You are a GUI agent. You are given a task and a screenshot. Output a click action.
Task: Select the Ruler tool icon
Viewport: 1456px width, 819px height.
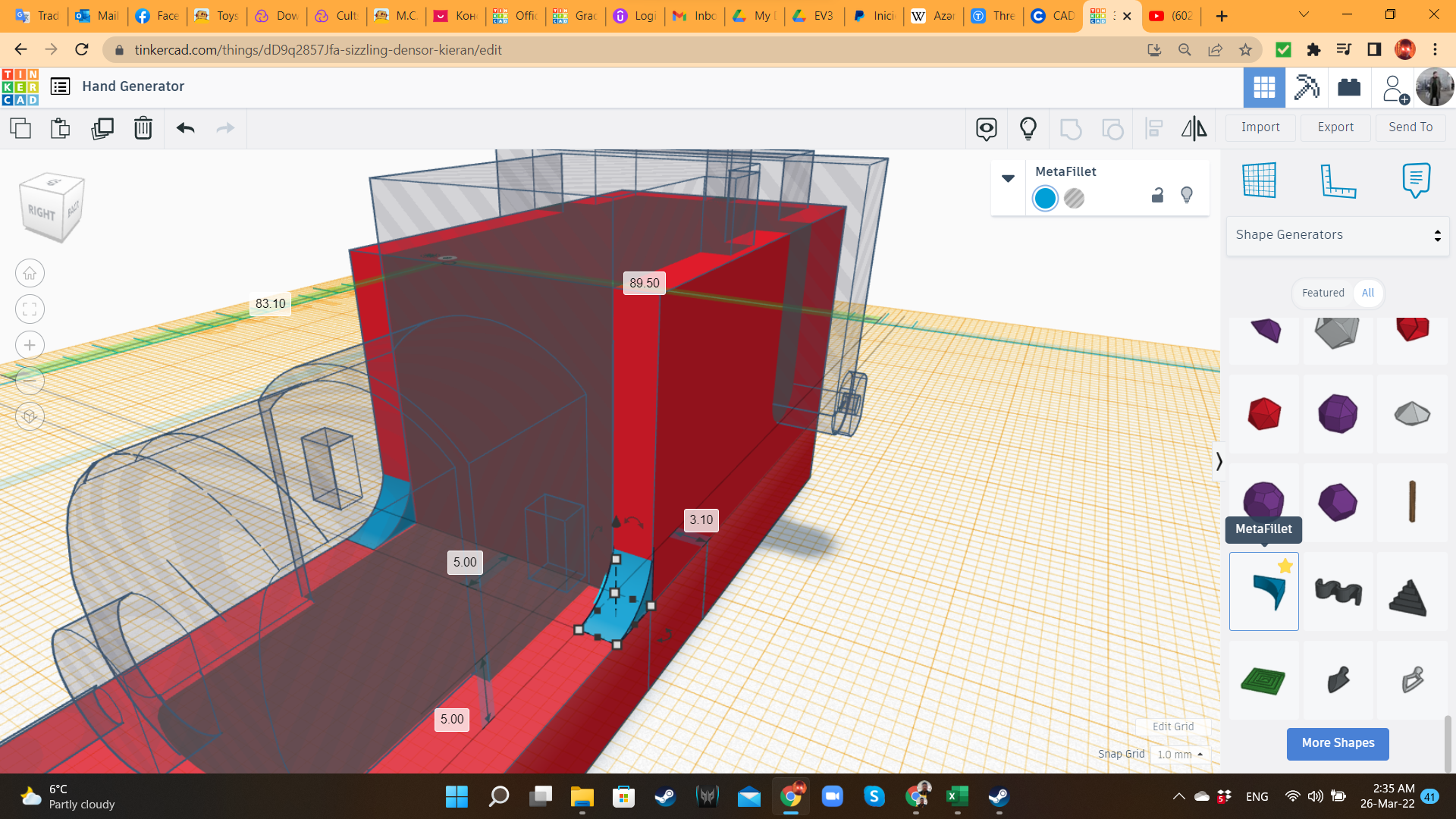(1338, 180)
